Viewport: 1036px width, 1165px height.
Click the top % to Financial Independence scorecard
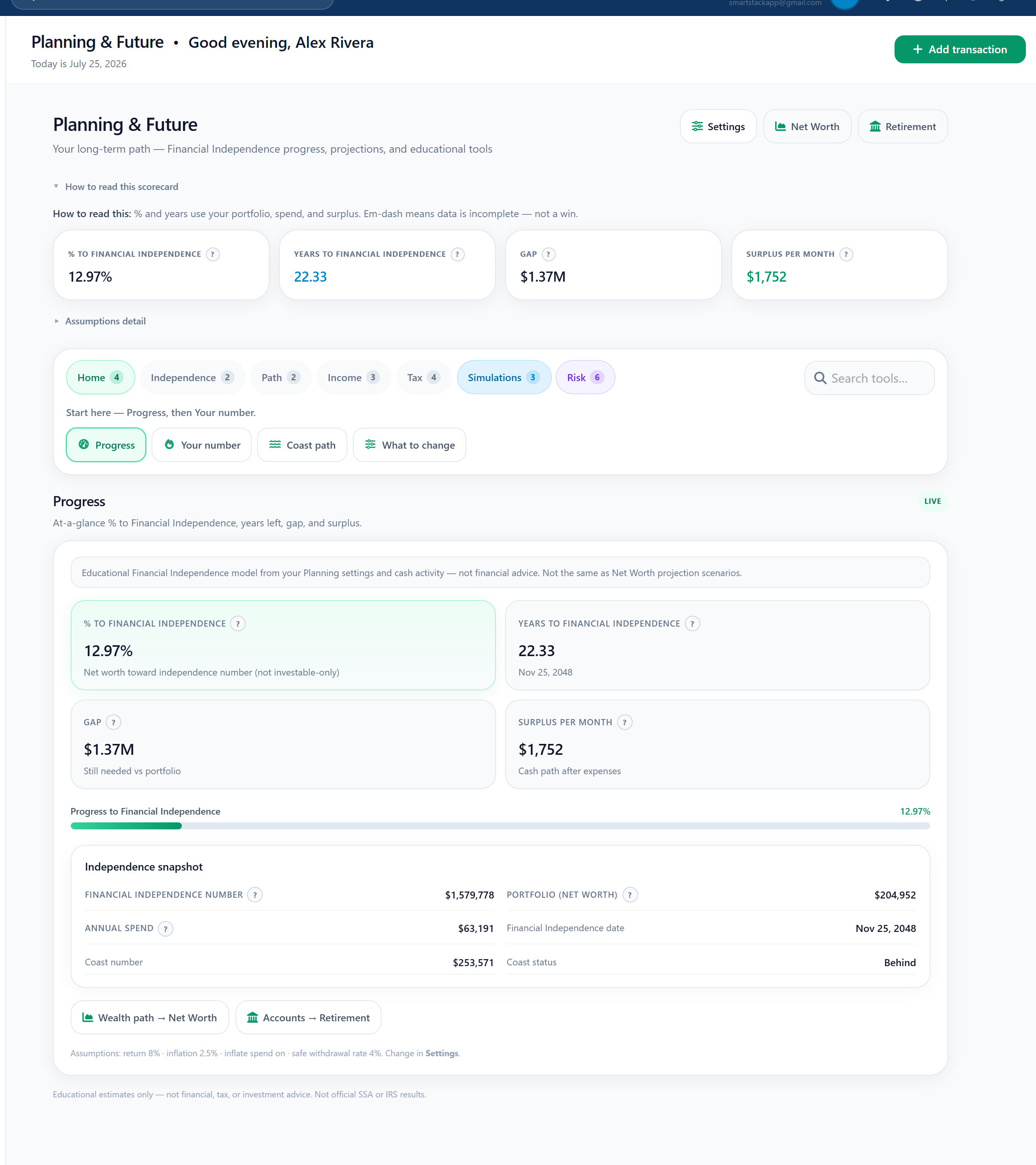pos(161,265)
